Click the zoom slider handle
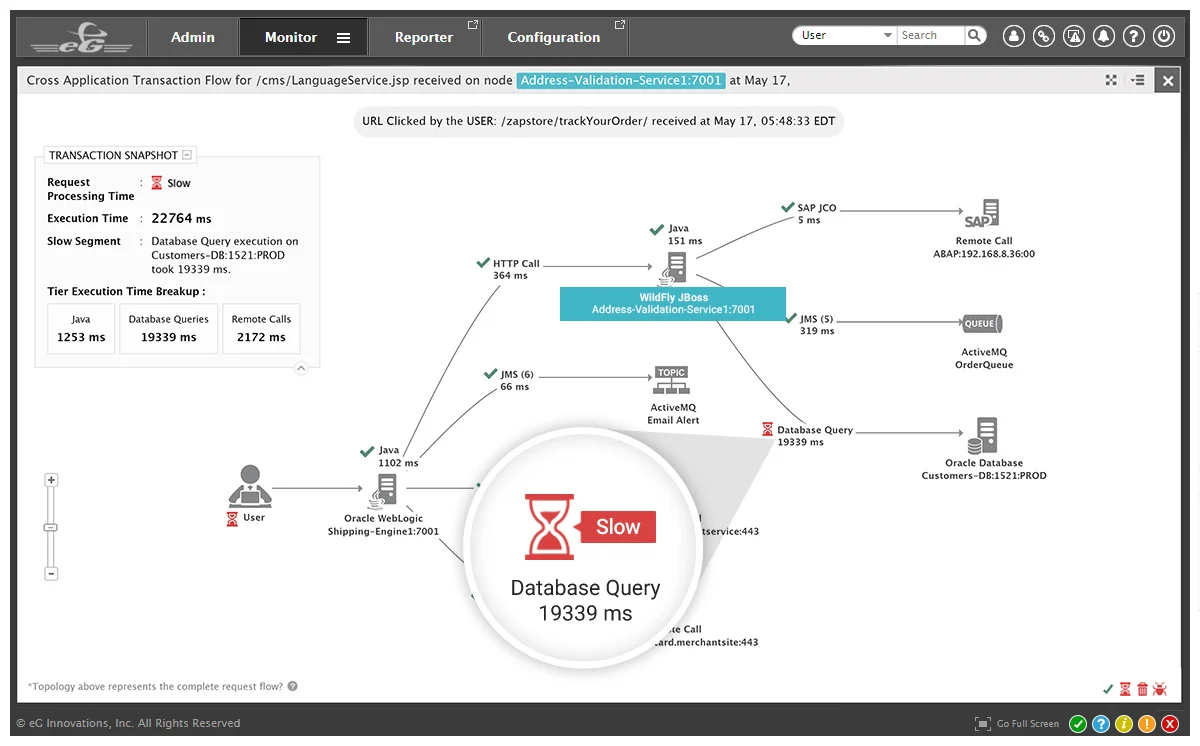This screenshot has width=1200, height=746. click(x=52, y=527)
